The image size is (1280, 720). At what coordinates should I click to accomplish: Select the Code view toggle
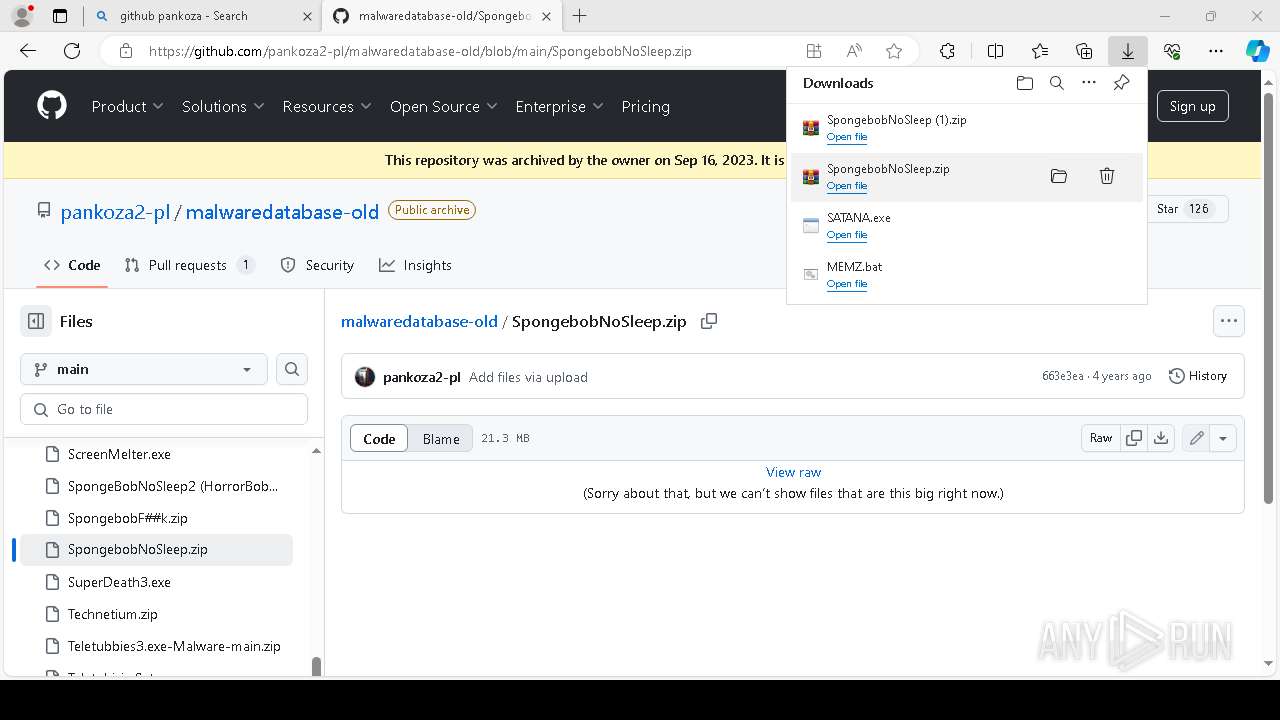pyautogui.click(x=379, y=439)
